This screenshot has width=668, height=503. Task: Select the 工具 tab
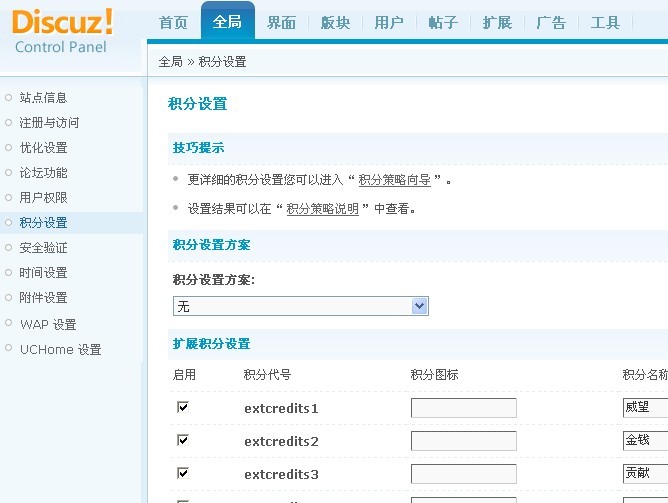click(605, 23)
